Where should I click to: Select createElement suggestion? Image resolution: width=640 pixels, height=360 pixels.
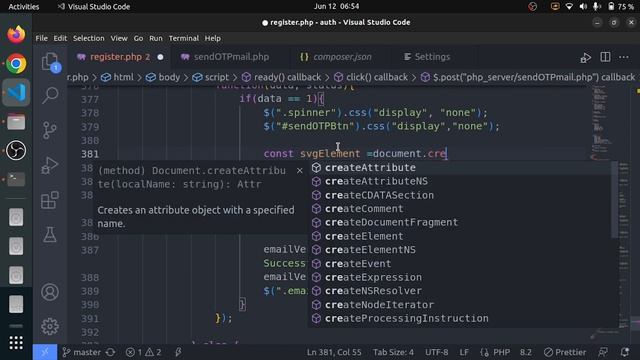point(459,236)
